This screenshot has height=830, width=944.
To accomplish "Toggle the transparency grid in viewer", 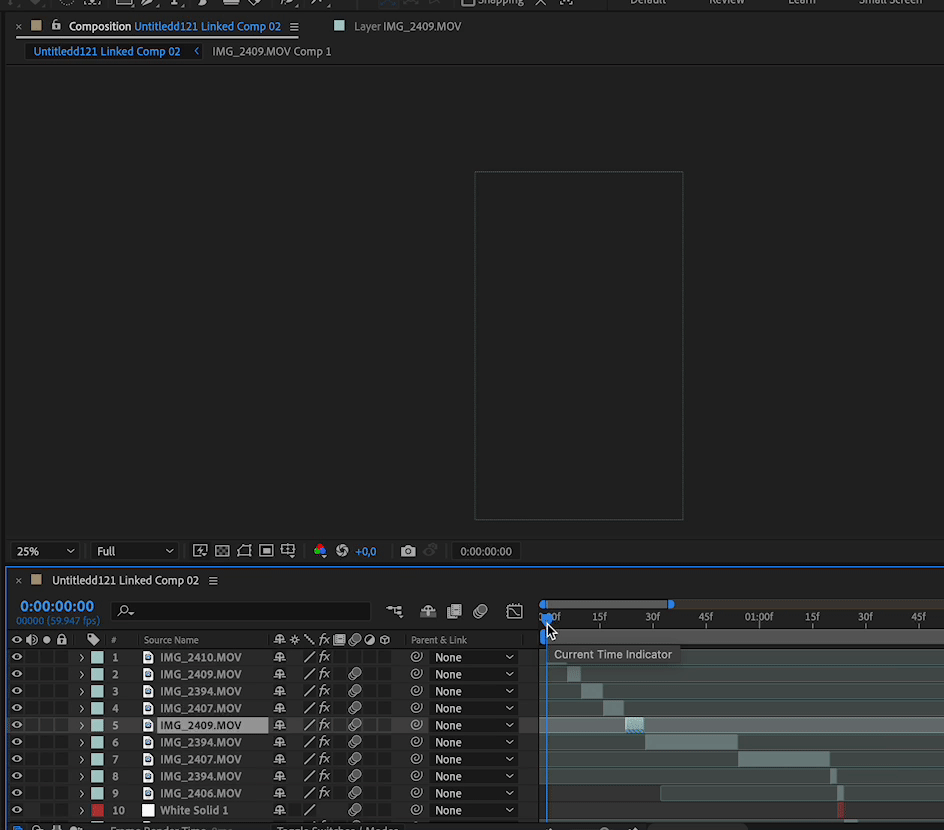I will pyautogui.click(x=222, y=551).
